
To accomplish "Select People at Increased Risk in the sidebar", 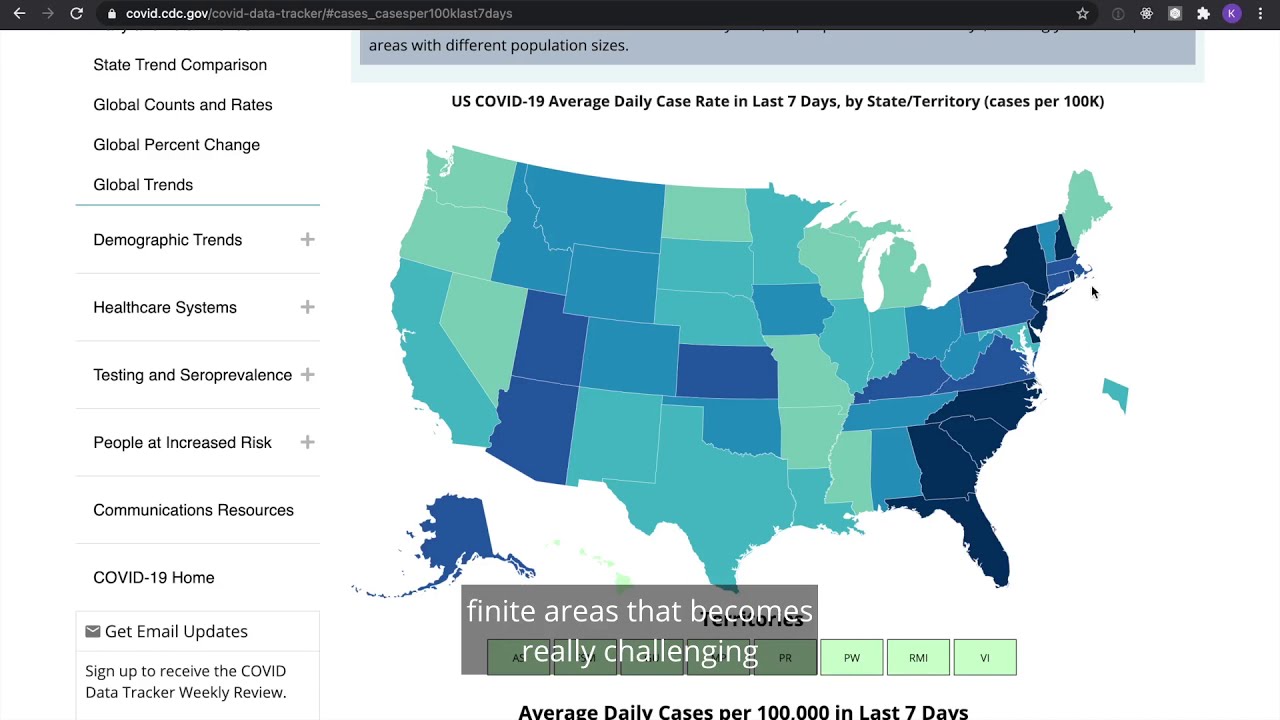I will coord(182,443).
